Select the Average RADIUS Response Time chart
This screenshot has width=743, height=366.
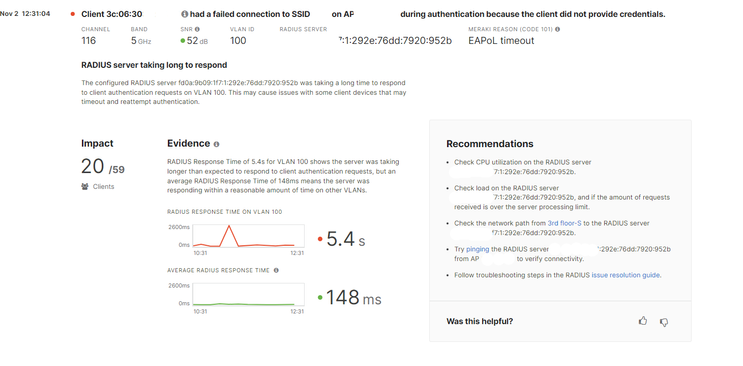click(248, 294)
